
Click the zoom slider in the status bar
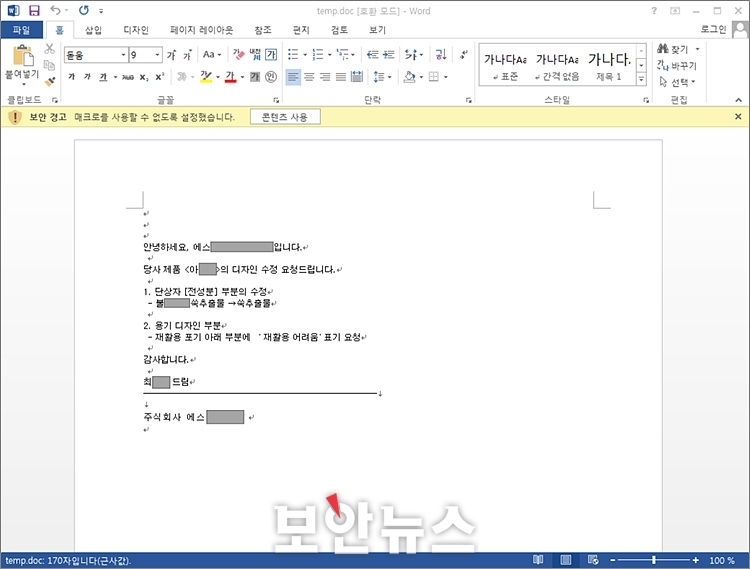(654, 560)
